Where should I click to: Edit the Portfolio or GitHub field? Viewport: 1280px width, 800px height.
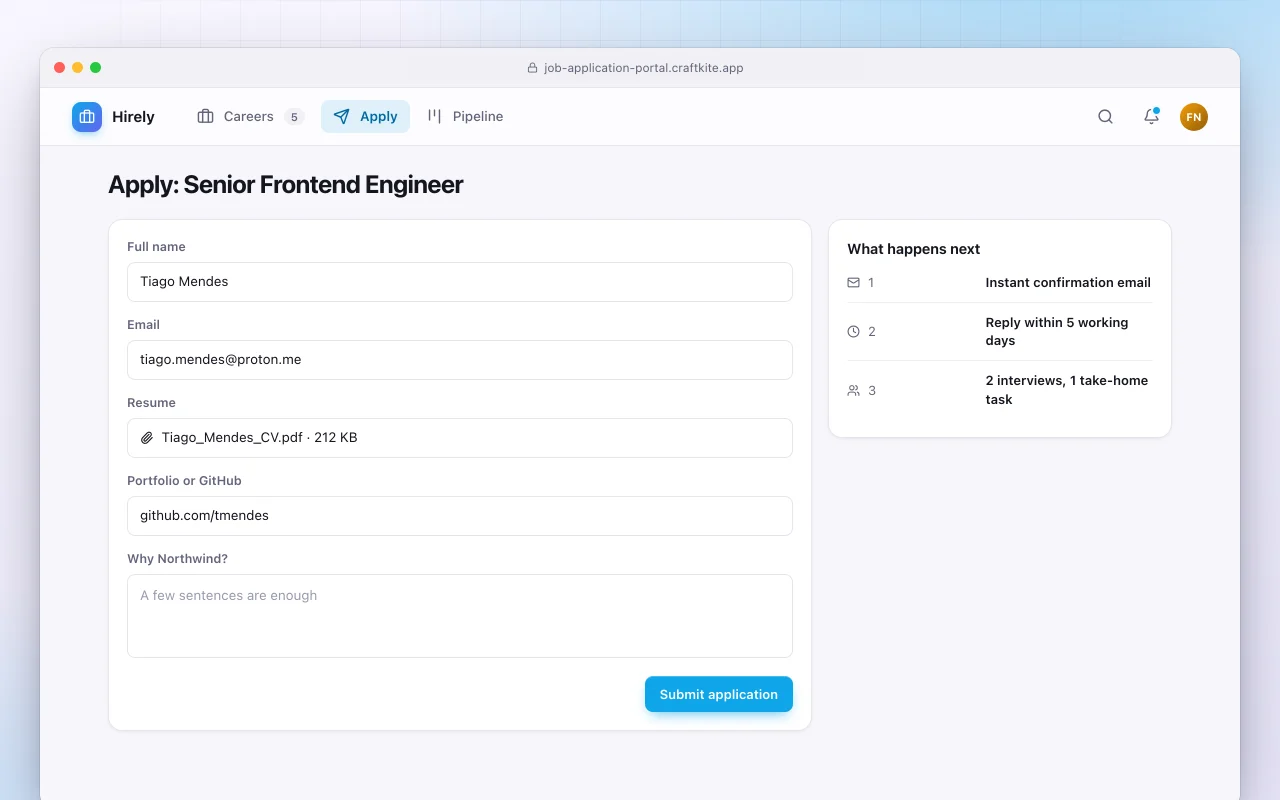click(x=460, y=516)
